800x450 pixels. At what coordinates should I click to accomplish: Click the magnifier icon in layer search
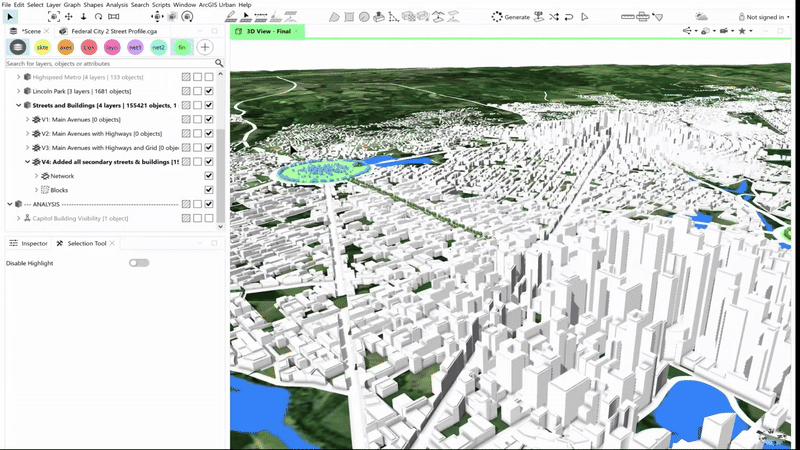click(x=219, y=63)
